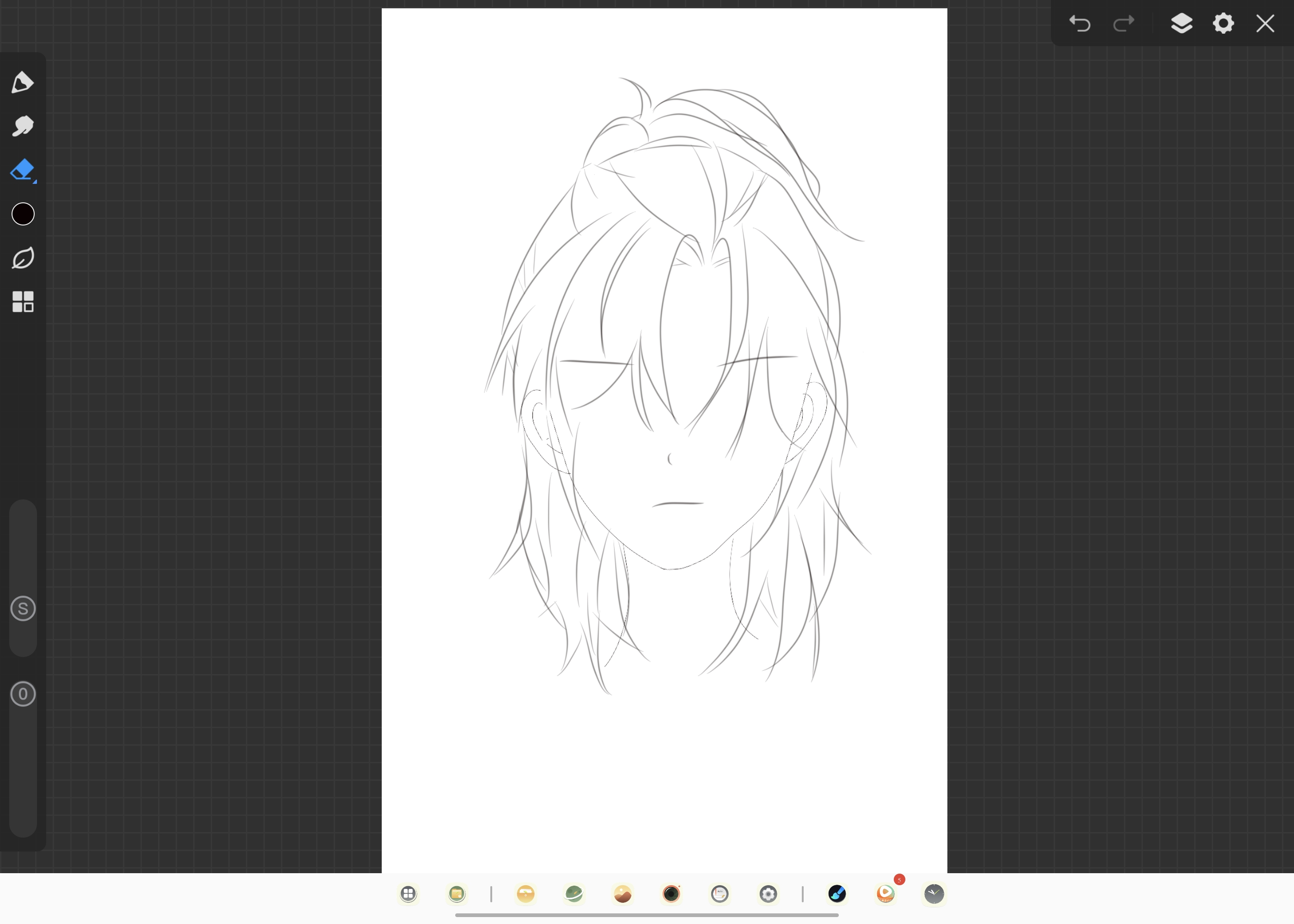Open the video app with badge

pos(885,894)
